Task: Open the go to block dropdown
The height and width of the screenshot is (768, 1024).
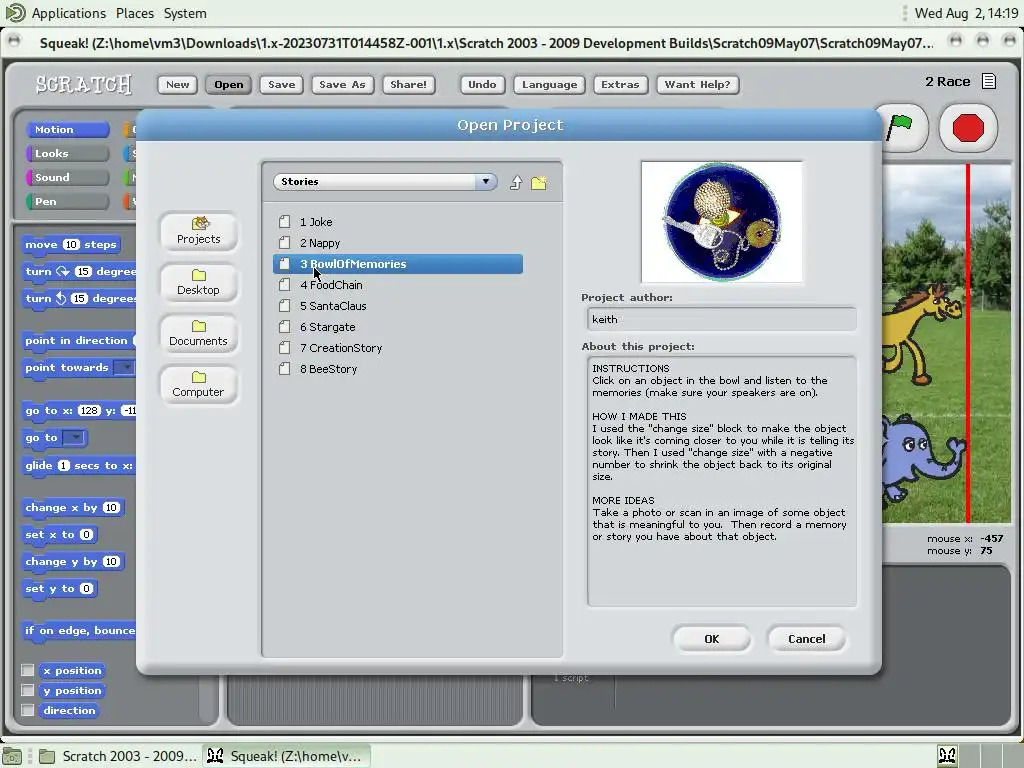Action: [74, 438]
